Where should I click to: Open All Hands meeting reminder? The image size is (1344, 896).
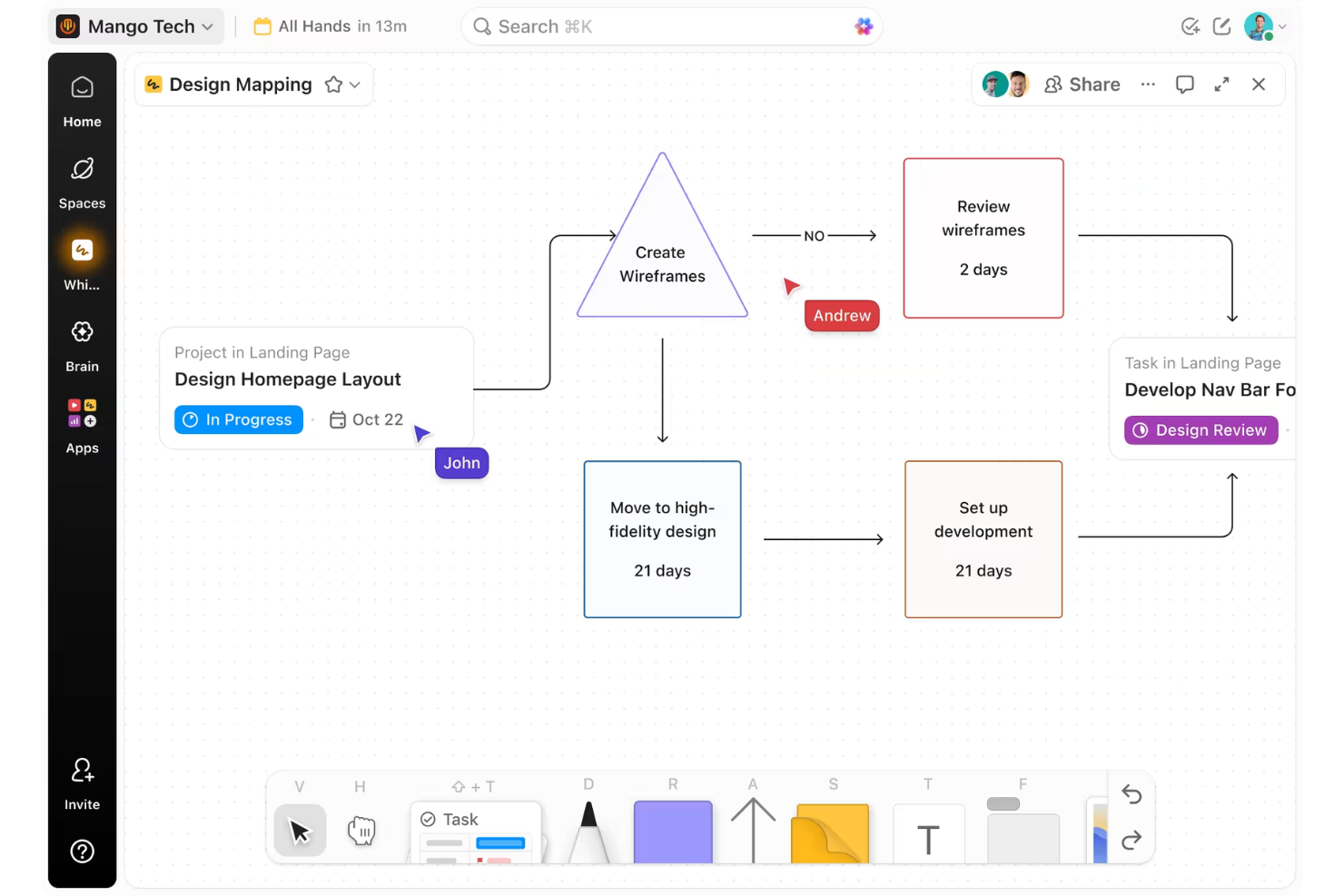(x=331, y=26)
